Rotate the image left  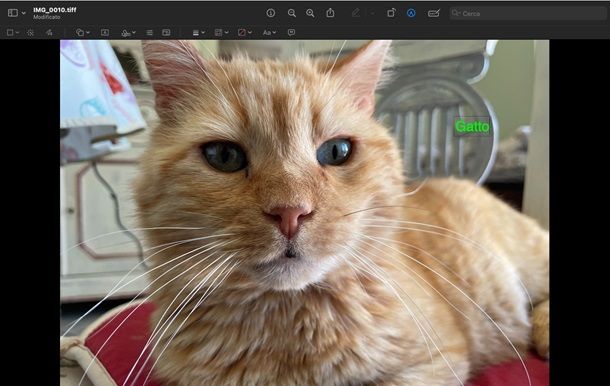(x=391, y=13)
